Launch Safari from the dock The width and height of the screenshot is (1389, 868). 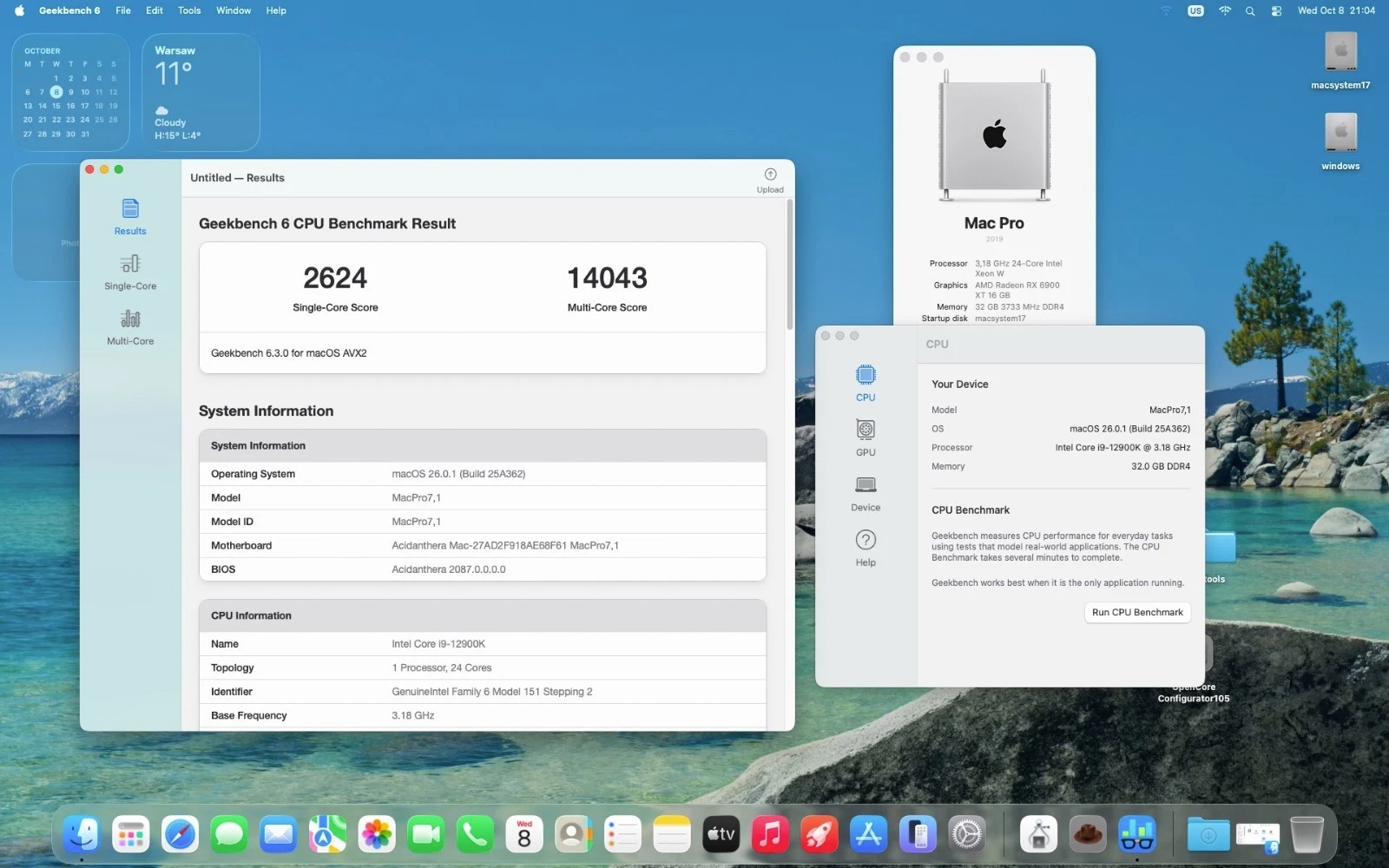tap(180, 835)
